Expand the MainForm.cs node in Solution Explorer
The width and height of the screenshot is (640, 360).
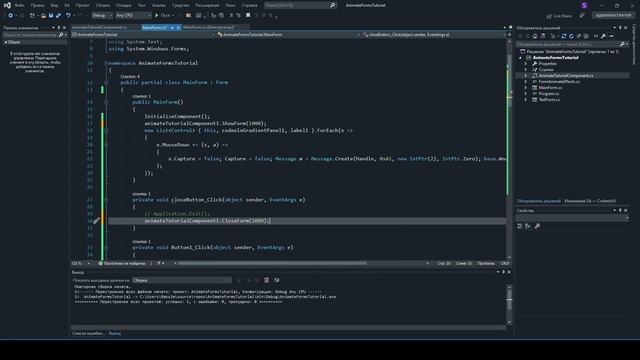point(526,88)
